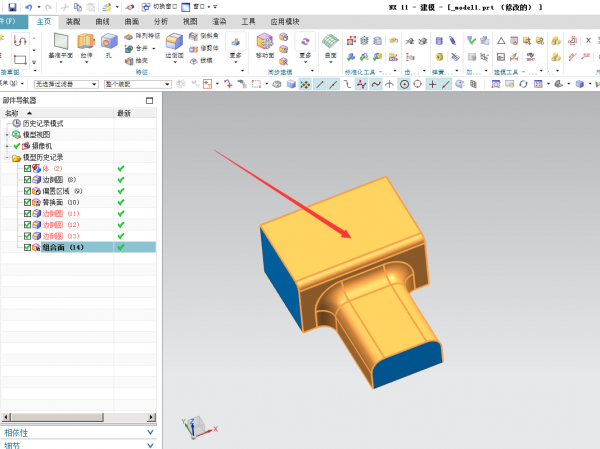The height and width of the screenshot is (449, 600).
Task: Click the 抽壳 shell tool
Action: 137,60
